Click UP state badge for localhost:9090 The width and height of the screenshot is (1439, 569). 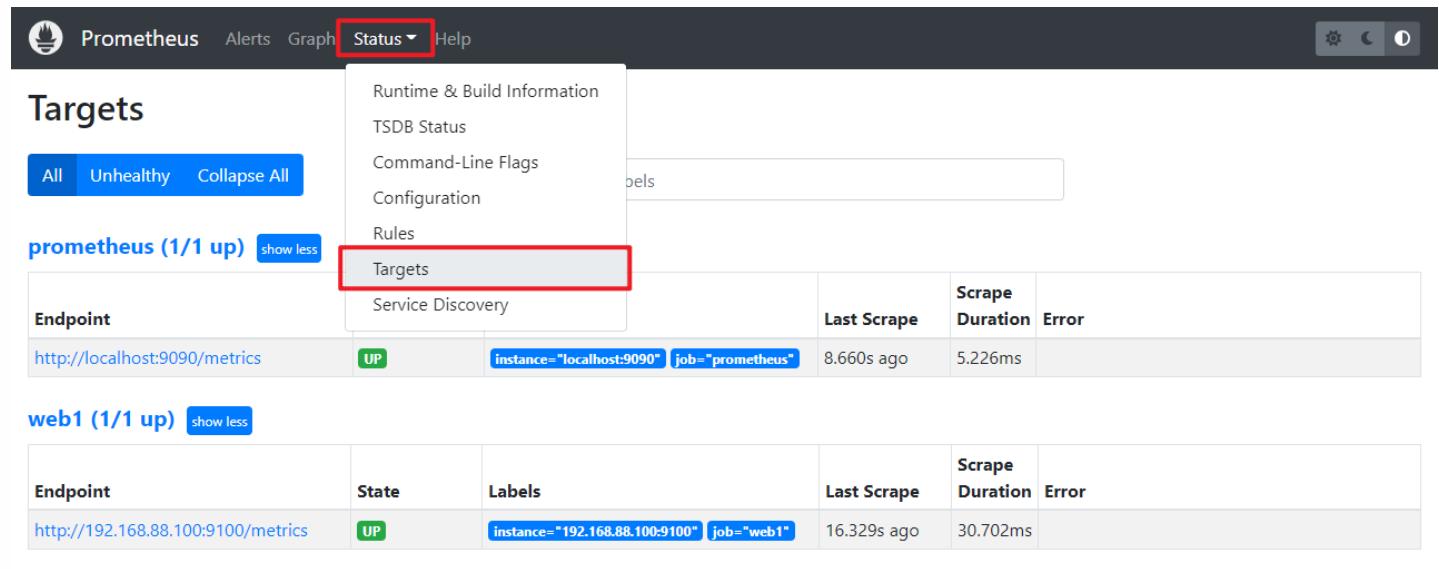pos(371,358)
